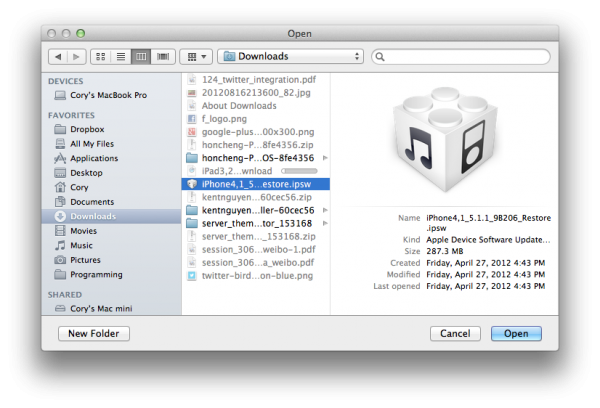Select the Music sidebar item

(x=82, y=245)
